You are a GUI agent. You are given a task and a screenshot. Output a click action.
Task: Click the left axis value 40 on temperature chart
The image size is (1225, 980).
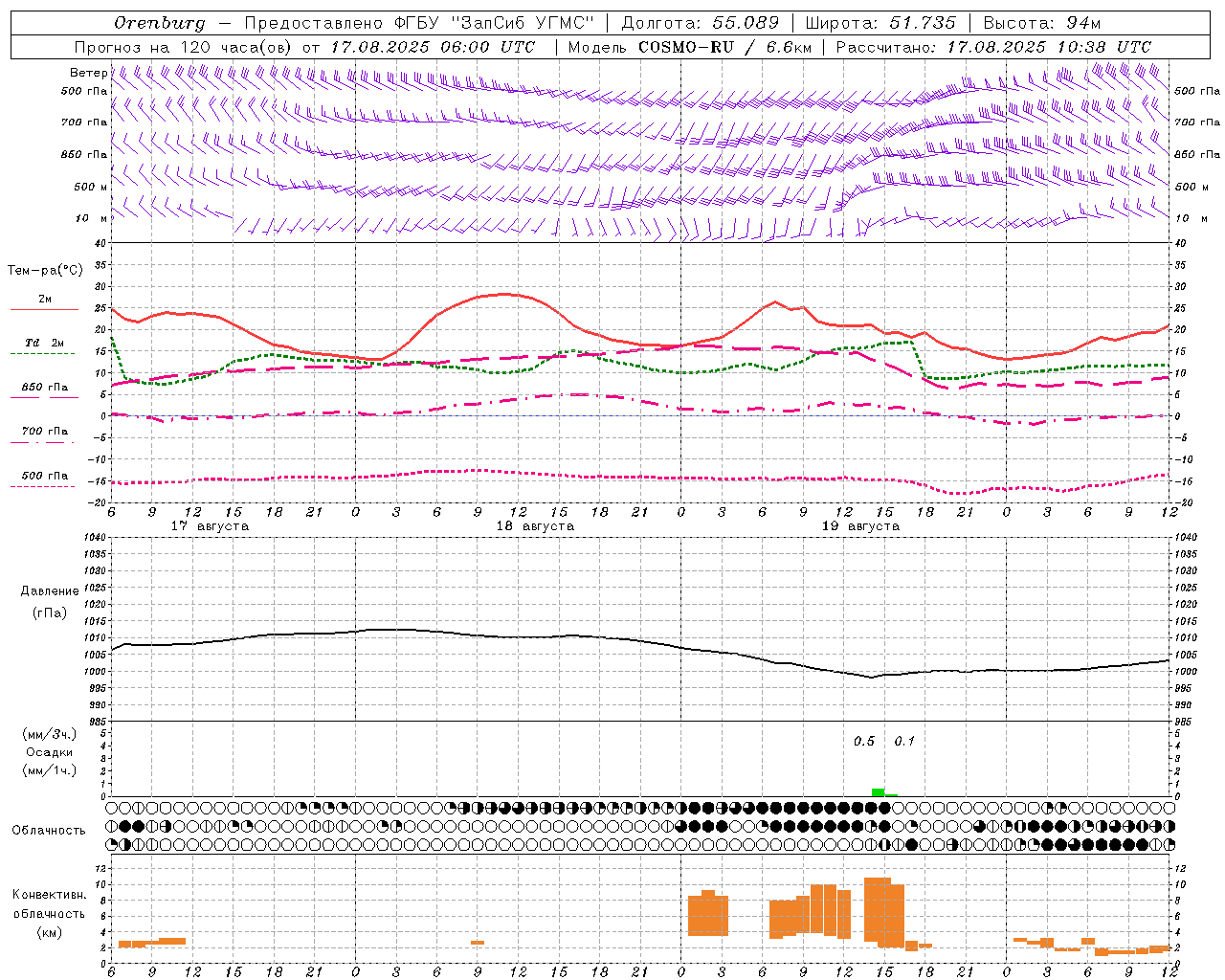coord(101,244)
